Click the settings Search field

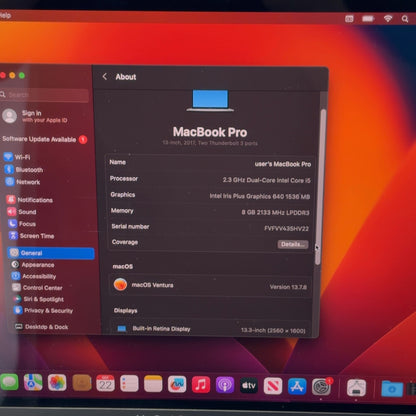(45, 95)
